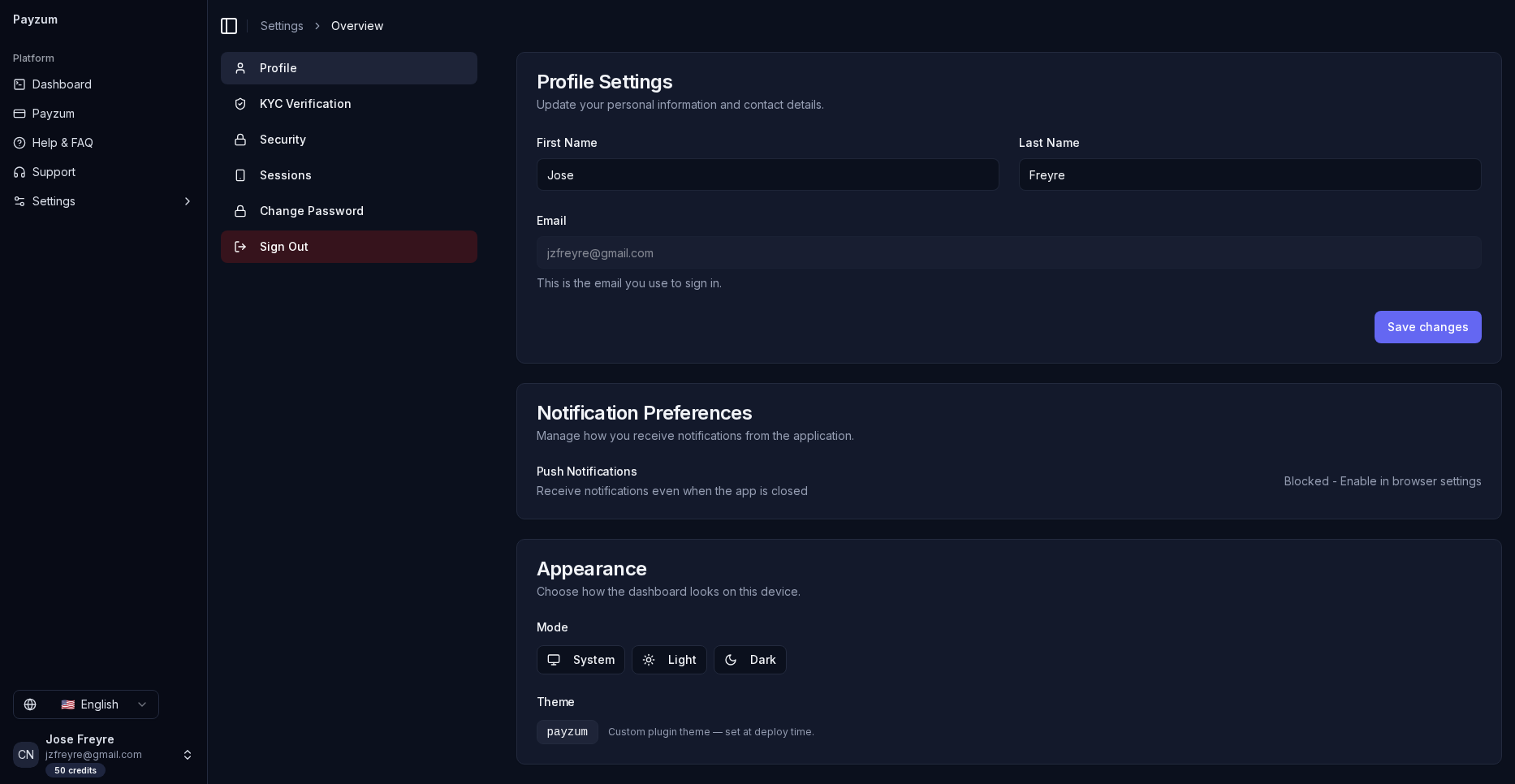Click the Security lock icon
This screenshot has width=1515, height=784.
pos(240,140)
